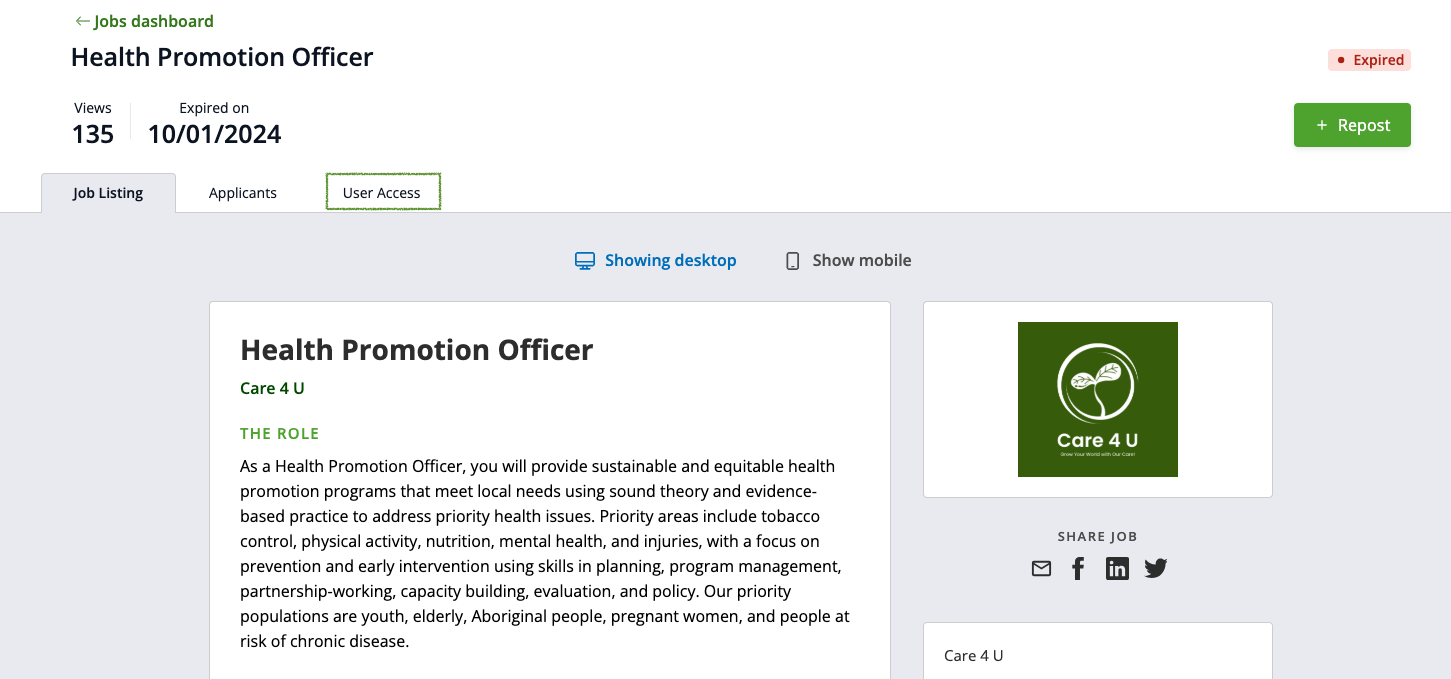The image size is (1451, 679).
Task: Switch preview to Show mobile
Action: (x=848, y=261)
